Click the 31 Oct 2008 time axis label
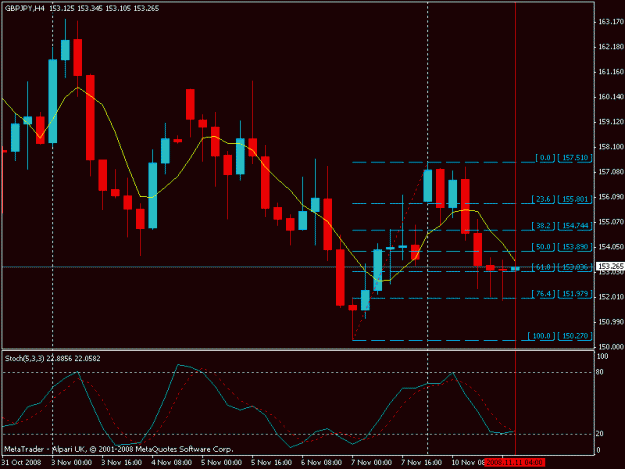This screenshot has width=625, height=469. [x=22, y=463]
